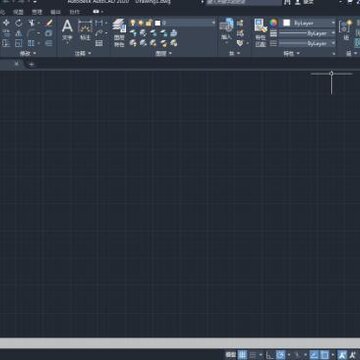Click the large Text (文字) tool
This screenshot has height=360, width=360.
tap(67, 30)
